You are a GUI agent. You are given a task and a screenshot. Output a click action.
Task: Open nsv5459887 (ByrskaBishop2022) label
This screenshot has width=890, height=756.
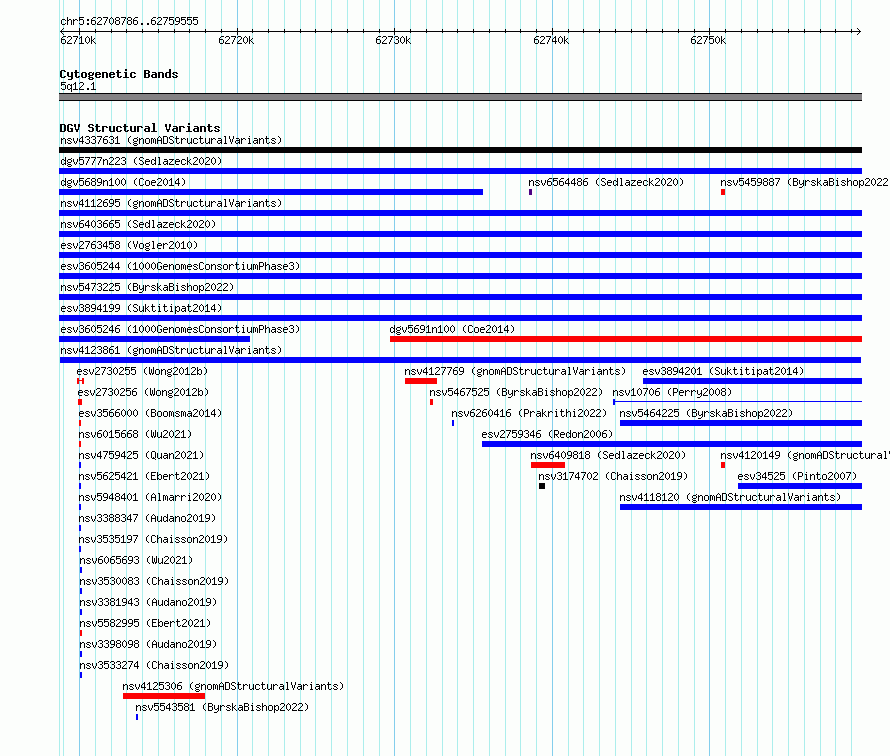804,182
